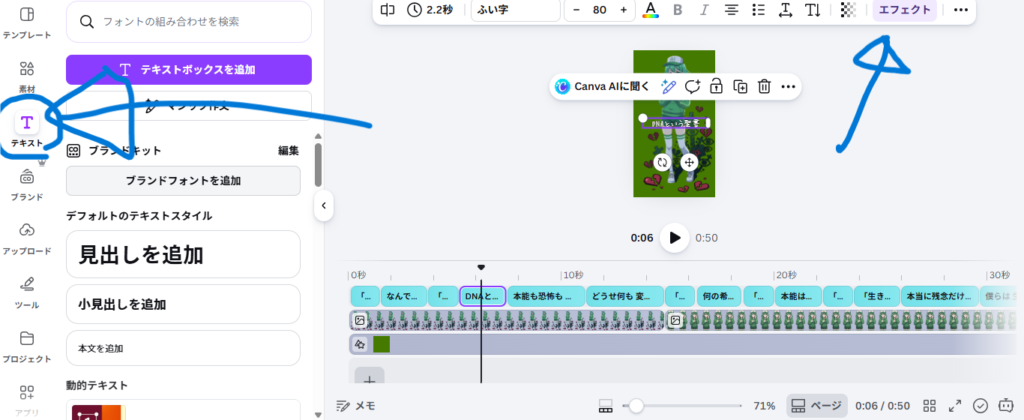Click Add a text box (テキストボックスを追加) button
The image size is (1024, 420).
[189, 69]
